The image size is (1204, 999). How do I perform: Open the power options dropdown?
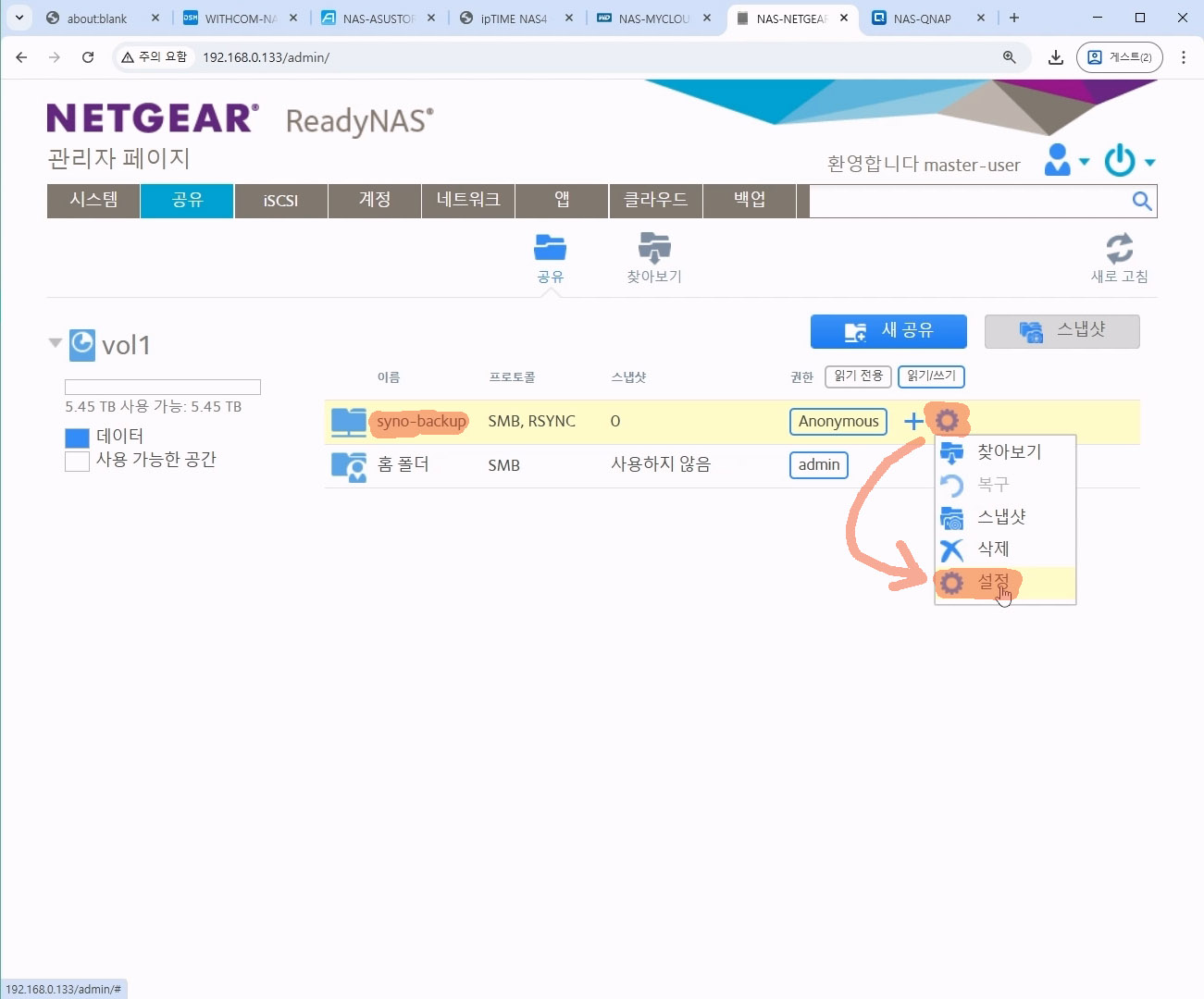(1129, 161)
